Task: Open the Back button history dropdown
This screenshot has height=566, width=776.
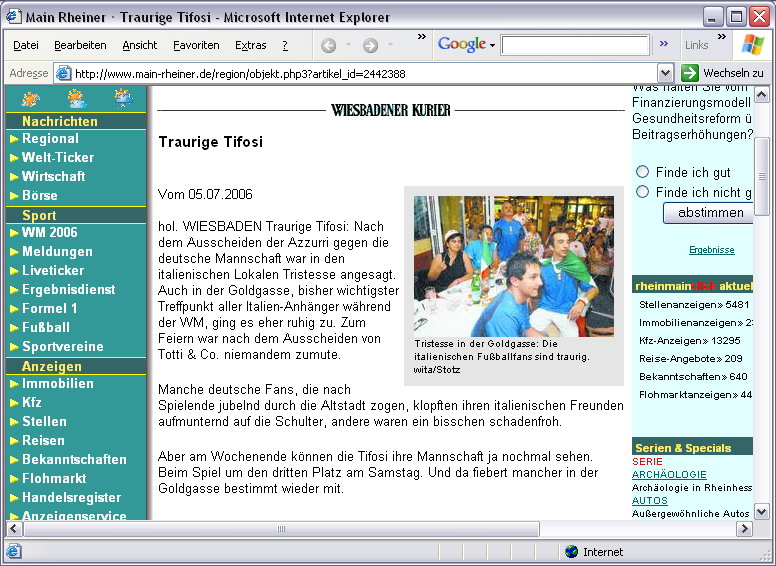Action: click(348, 45)
